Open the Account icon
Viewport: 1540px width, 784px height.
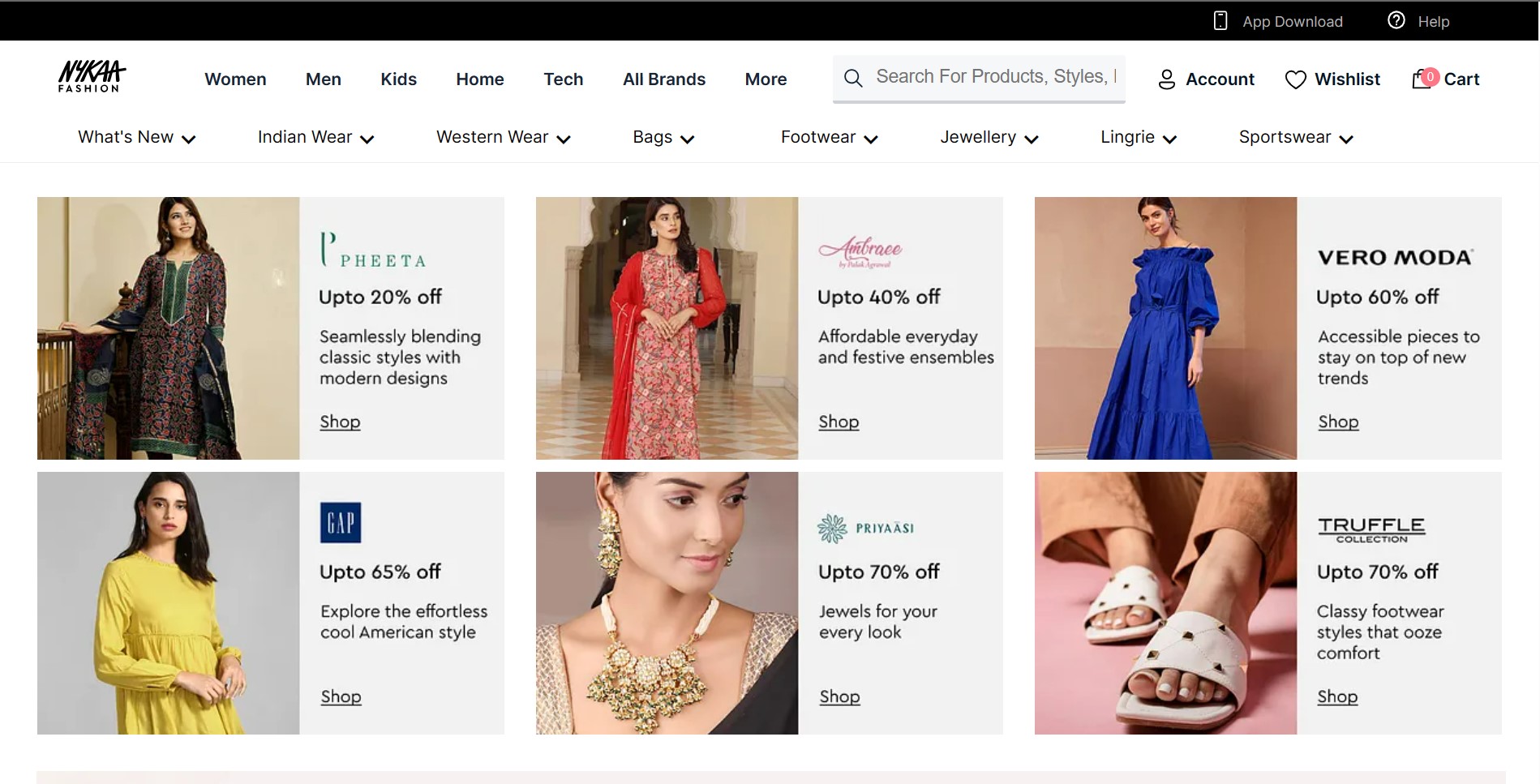point(1167,79)
